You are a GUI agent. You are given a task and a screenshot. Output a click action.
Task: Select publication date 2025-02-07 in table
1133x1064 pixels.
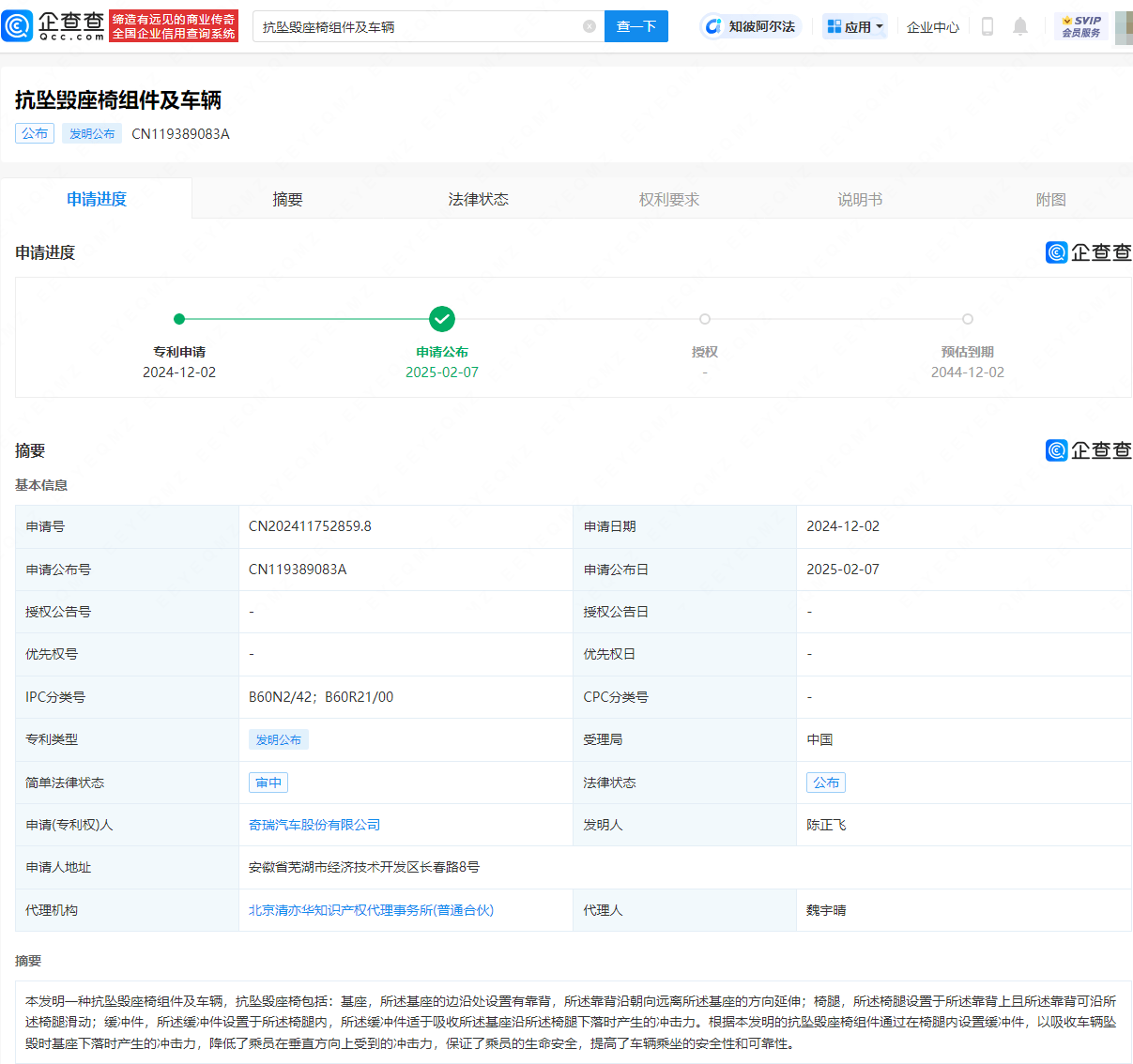click(x=843, y=570)
